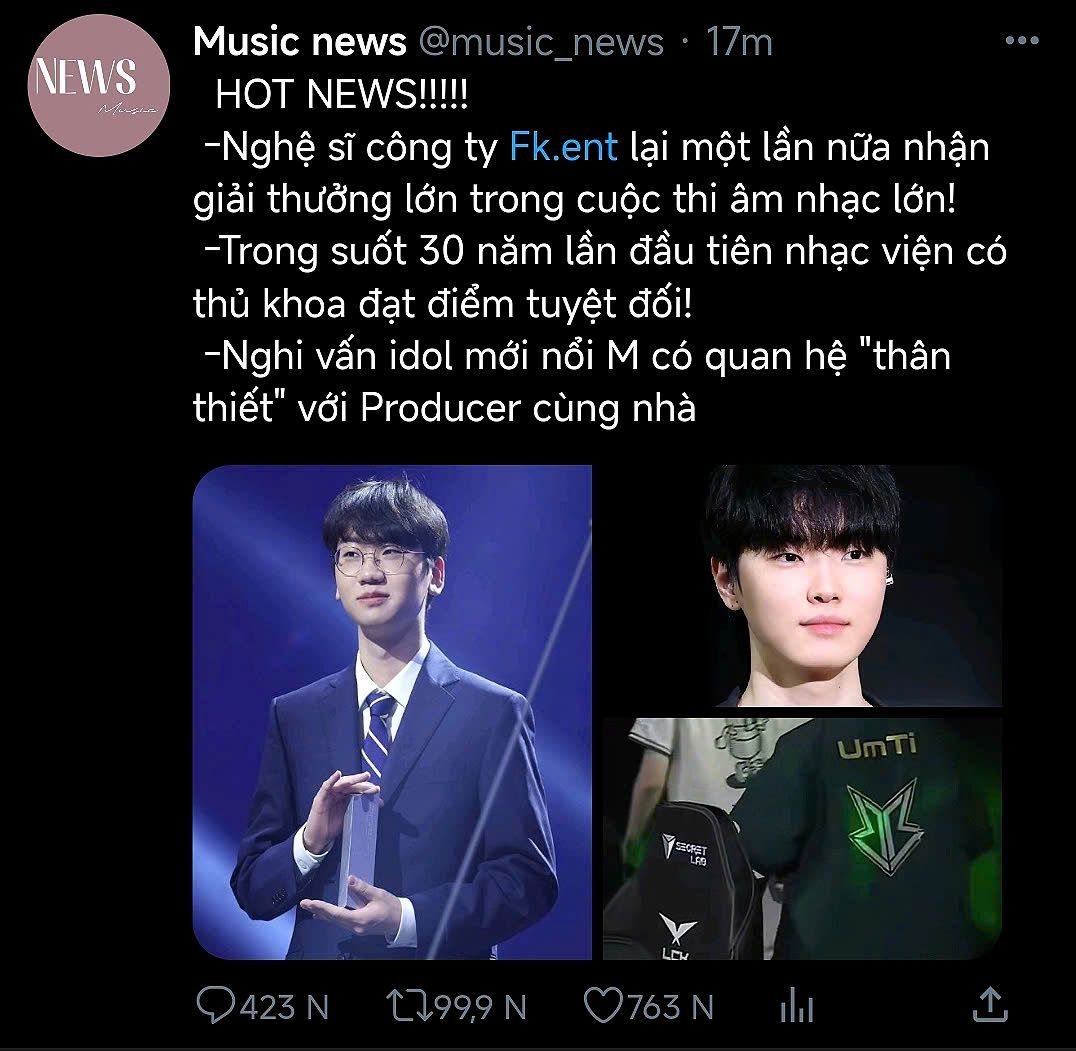Click the 423 N reply count
This screenshot has width=1076, height=1051.
click(x=284, y=1007)
